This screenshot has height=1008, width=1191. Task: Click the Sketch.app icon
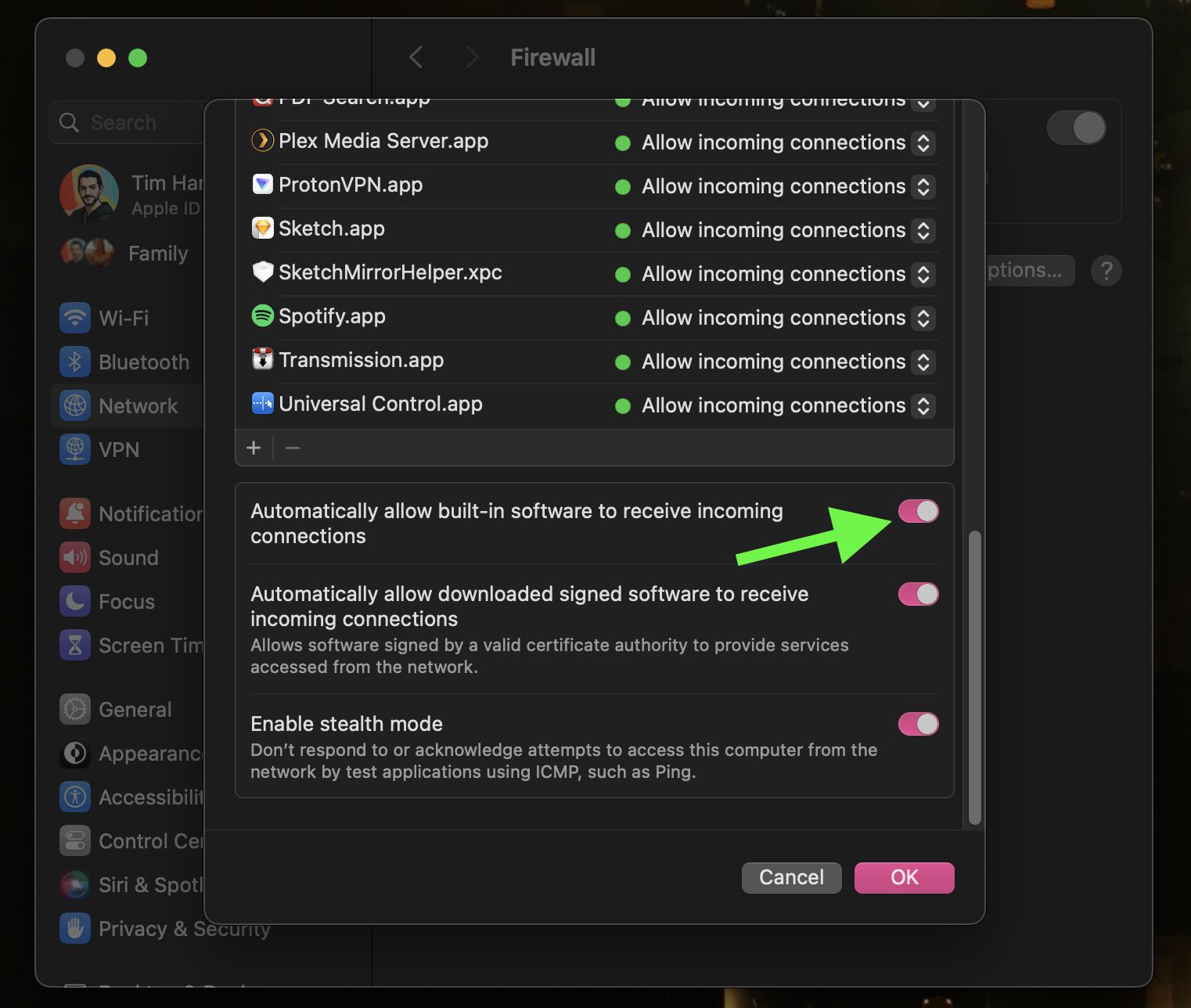click(263, 229)
